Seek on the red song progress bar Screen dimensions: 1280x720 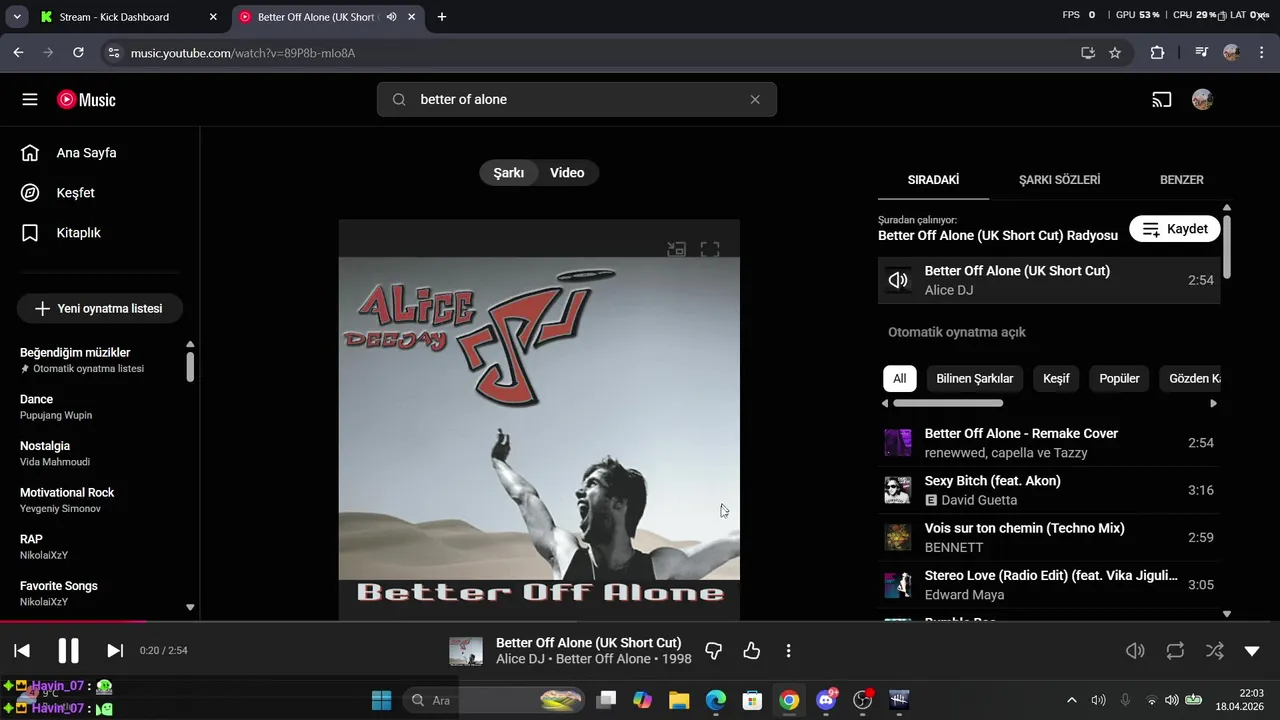click(x=73, y=621)
